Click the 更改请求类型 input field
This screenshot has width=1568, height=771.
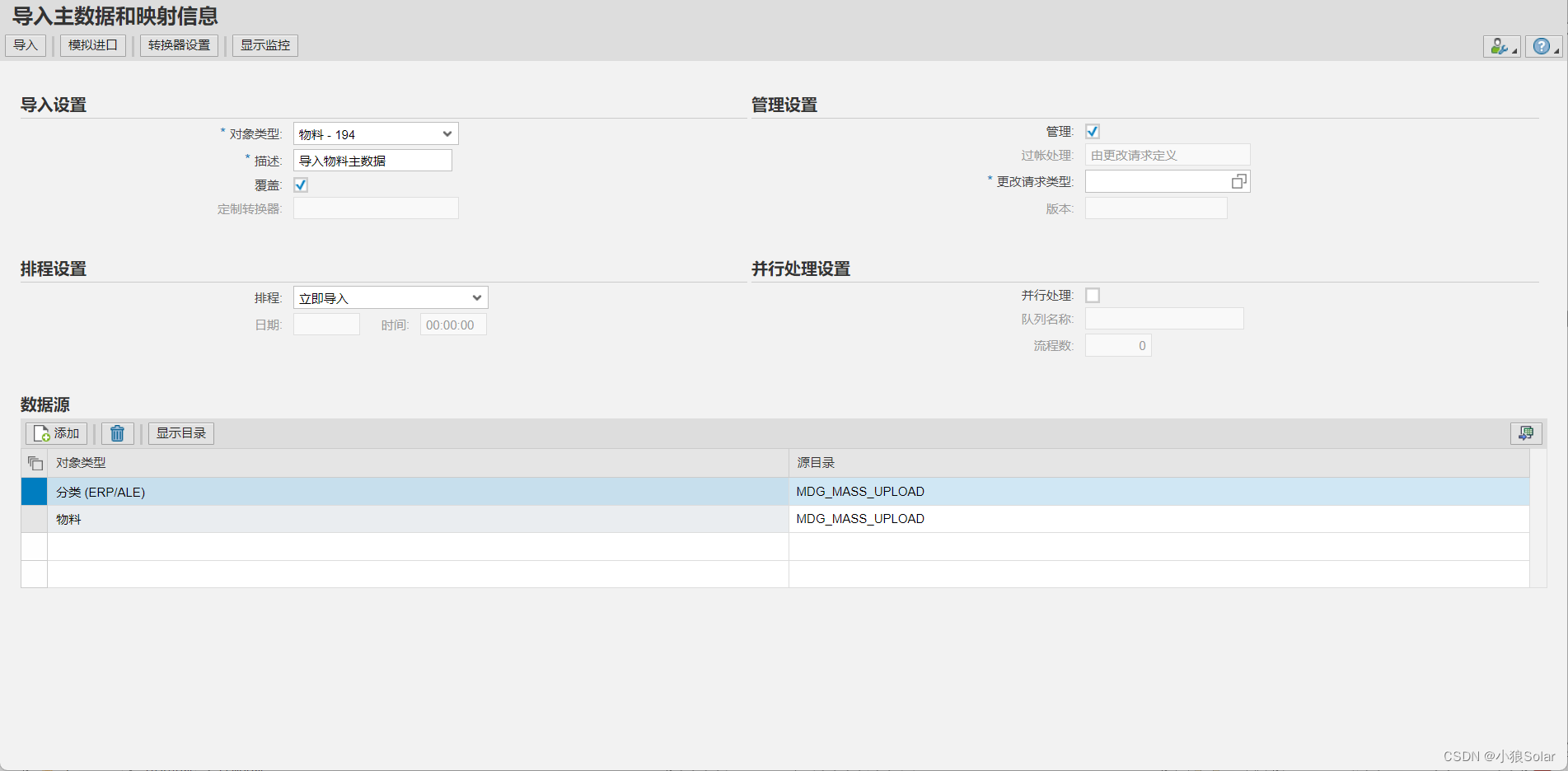[x=1157, y=181]
